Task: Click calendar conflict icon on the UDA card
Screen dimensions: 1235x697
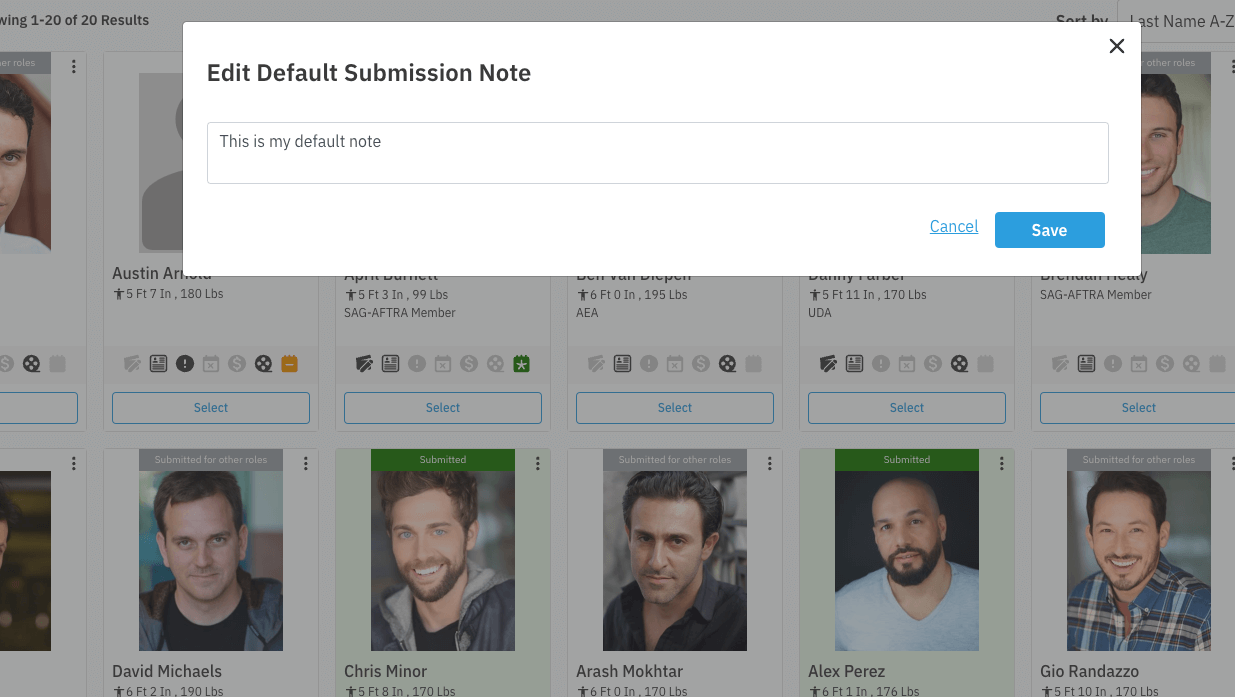Action: click(x=907, y=364)
